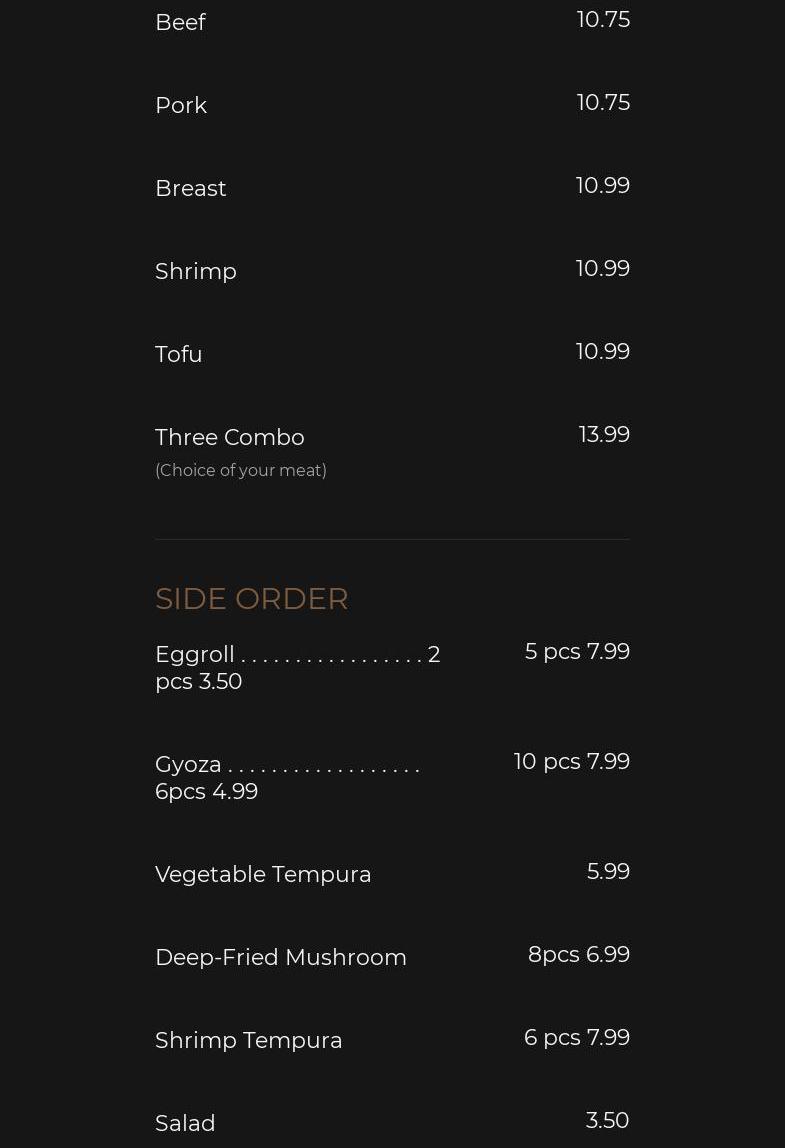Click the SIDE ORDER section heading
The height and width of the screenshot is (1148, 785).
251,599
